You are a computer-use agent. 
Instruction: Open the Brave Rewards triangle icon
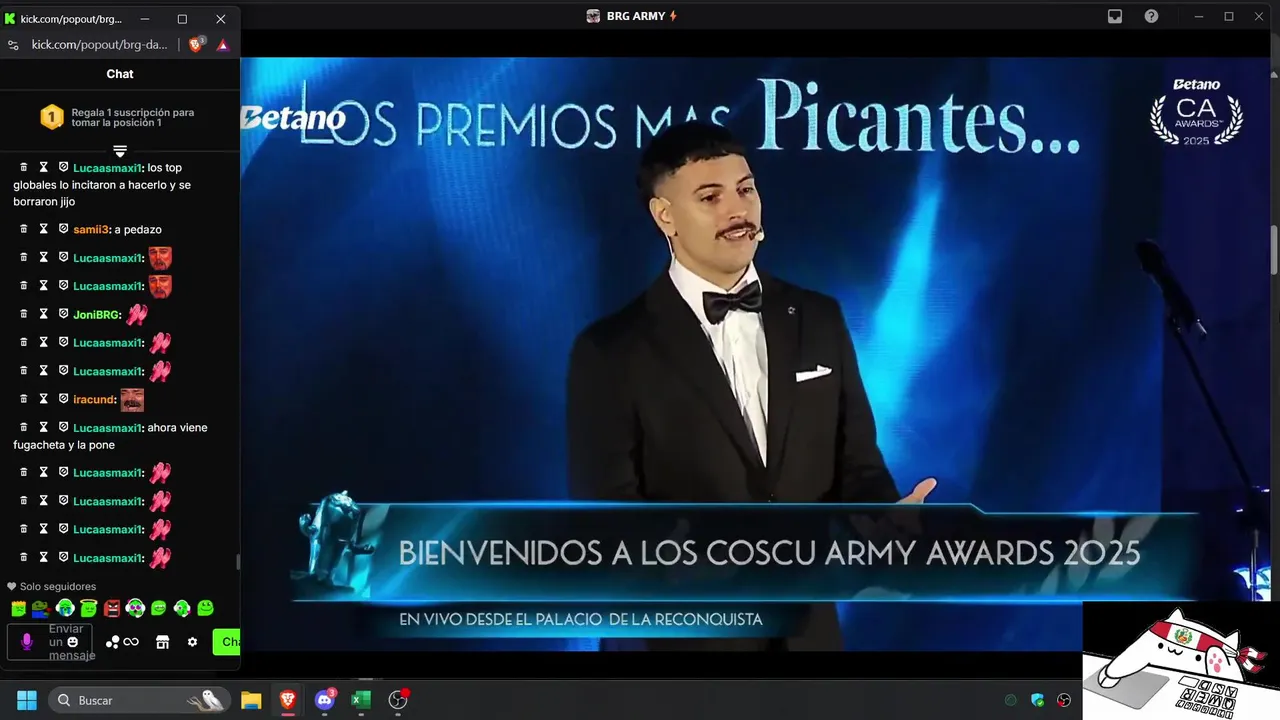click(223, 45)
